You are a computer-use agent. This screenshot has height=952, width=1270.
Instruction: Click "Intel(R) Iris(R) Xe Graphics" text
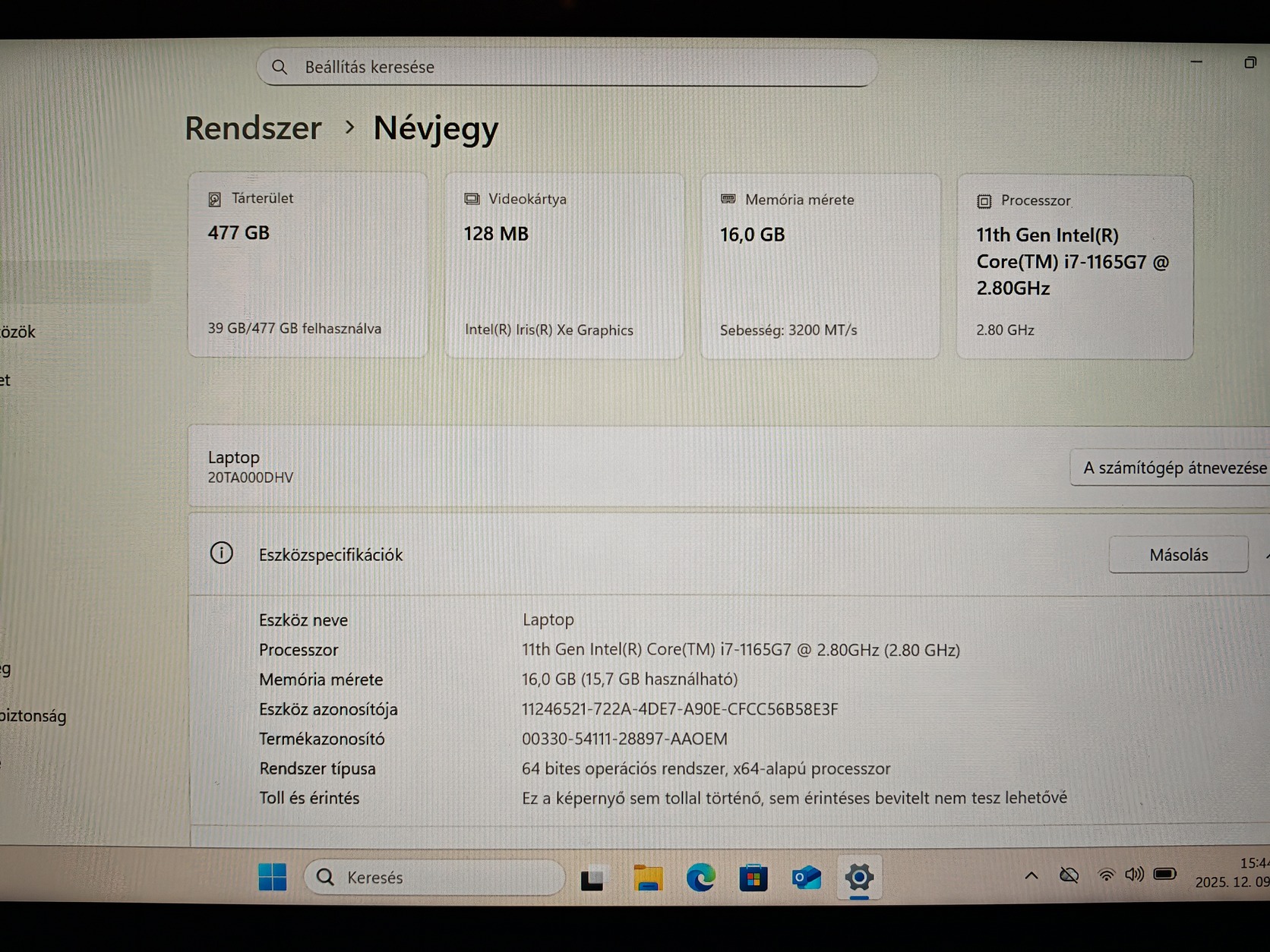pyautogui.click(x=549, y=330)
